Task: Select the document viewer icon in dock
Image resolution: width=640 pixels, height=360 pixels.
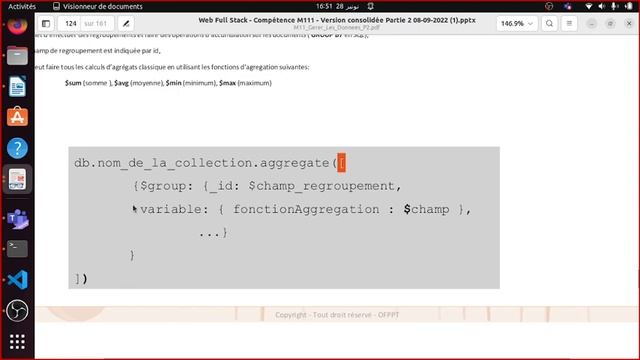Action: tap(17, 179)
